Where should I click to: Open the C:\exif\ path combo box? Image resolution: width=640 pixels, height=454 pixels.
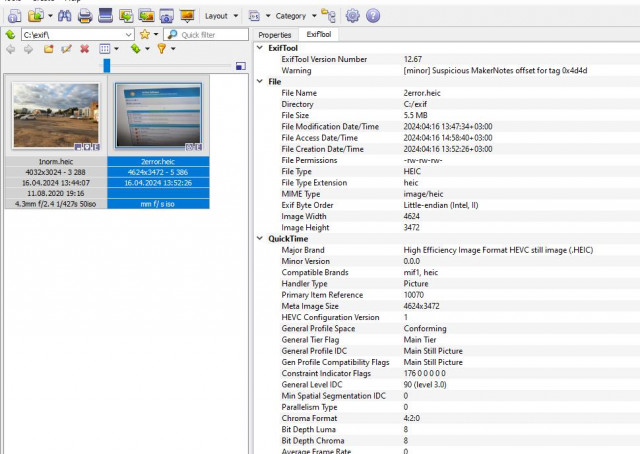(77, 35)
